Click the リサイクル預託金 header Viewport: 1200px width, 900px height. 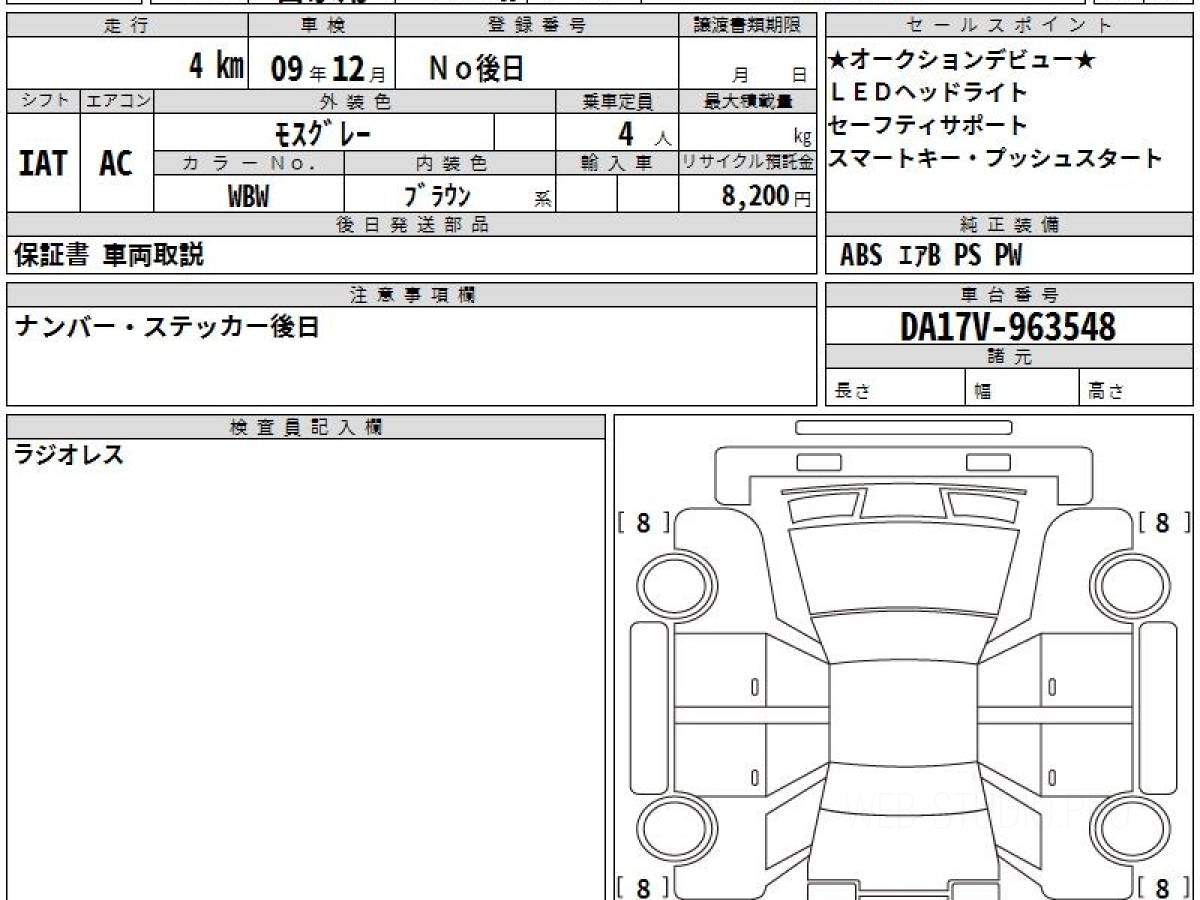point(748,163)
